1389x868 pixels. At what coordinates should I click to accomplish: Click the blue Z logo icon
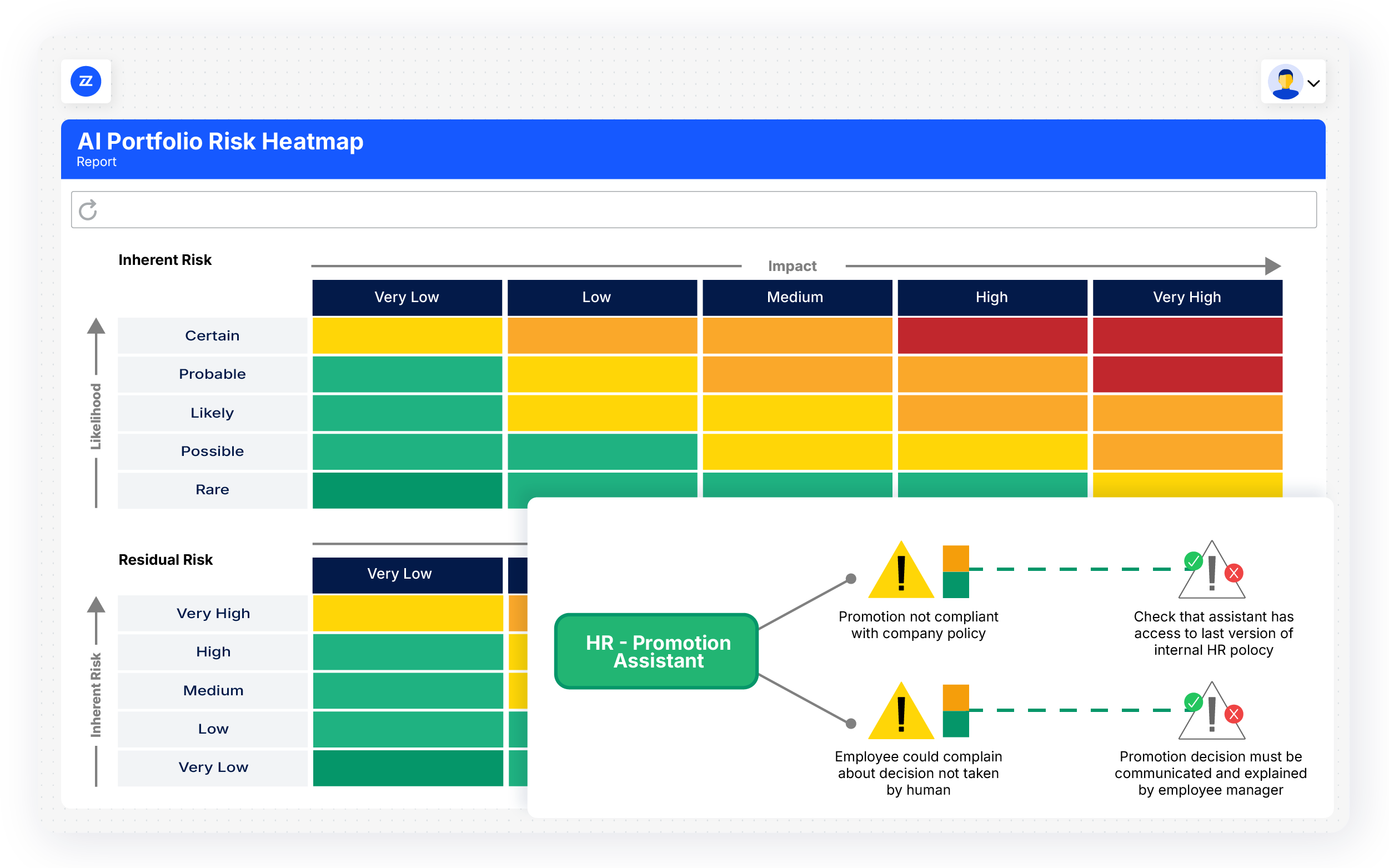(86, 82)
